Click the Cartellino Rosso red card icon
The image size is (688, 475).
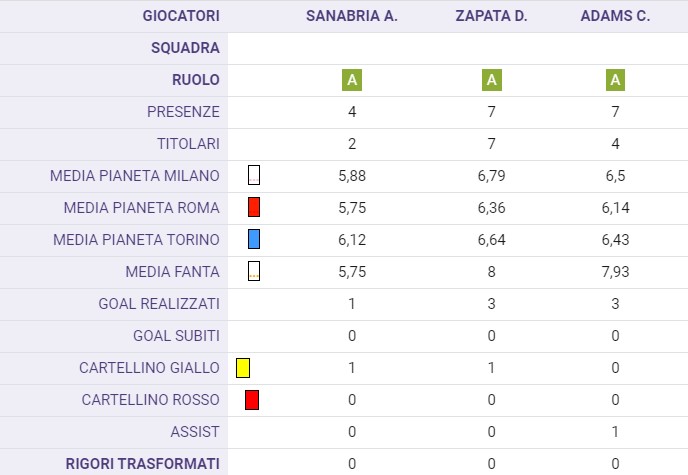[x=252, y=400]
